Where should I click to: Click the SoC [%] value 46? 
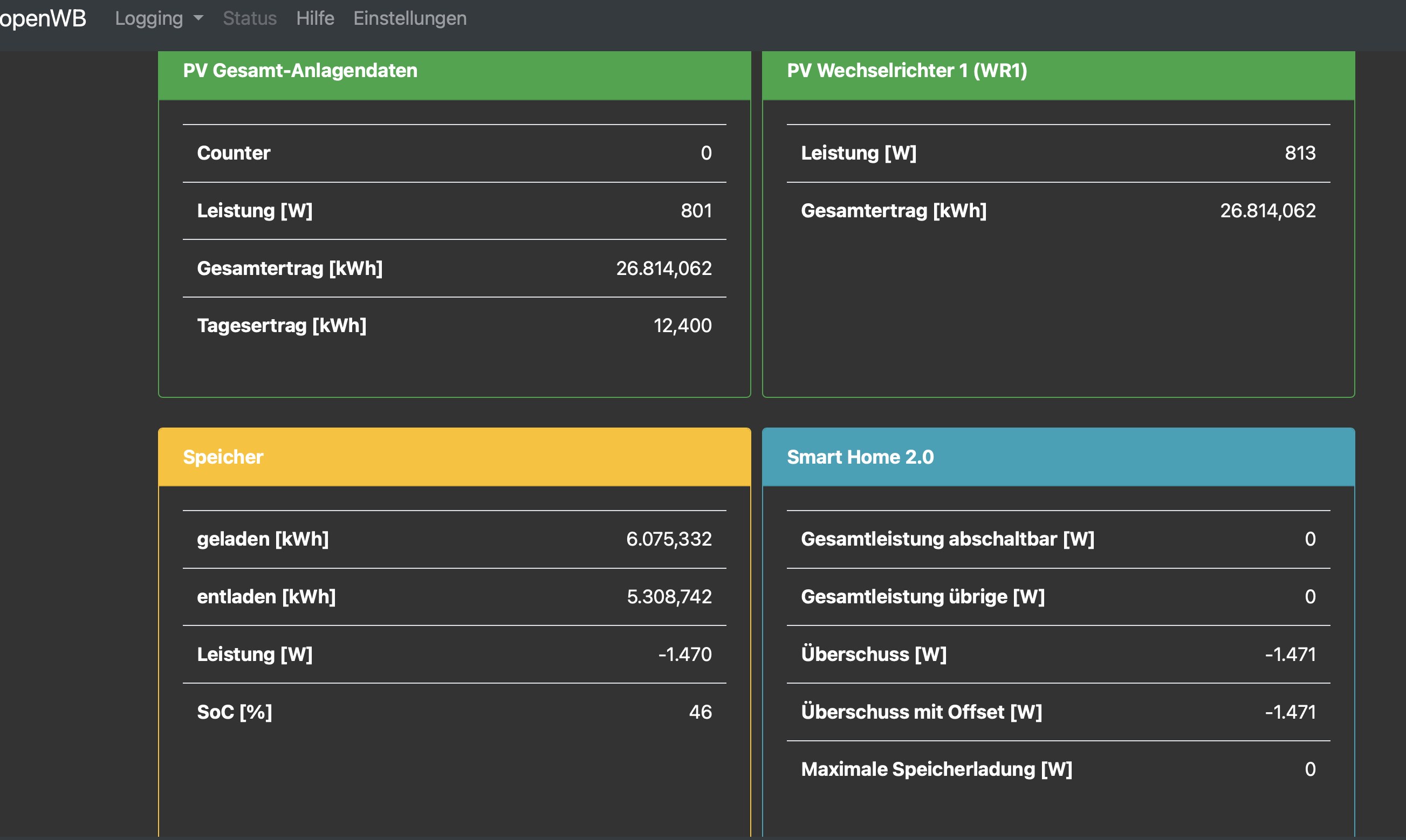click(699, 712)
